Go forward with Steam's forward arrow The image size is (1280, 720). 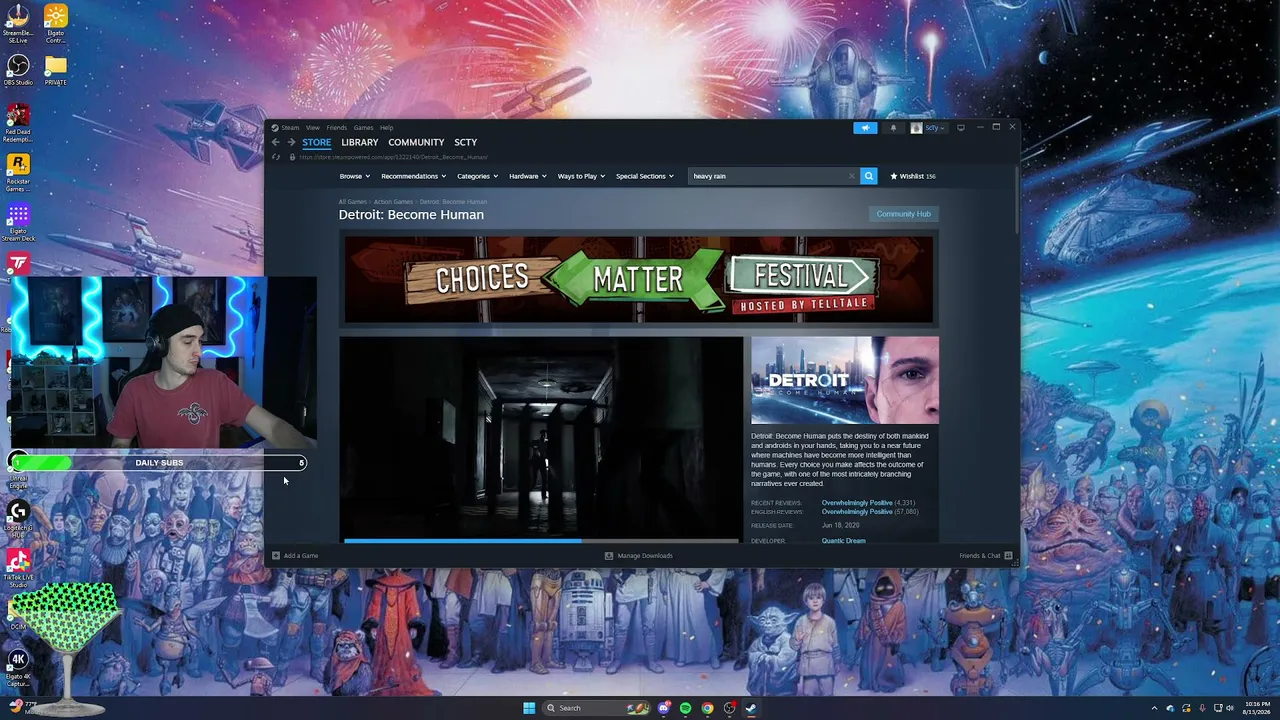point(291,142)
